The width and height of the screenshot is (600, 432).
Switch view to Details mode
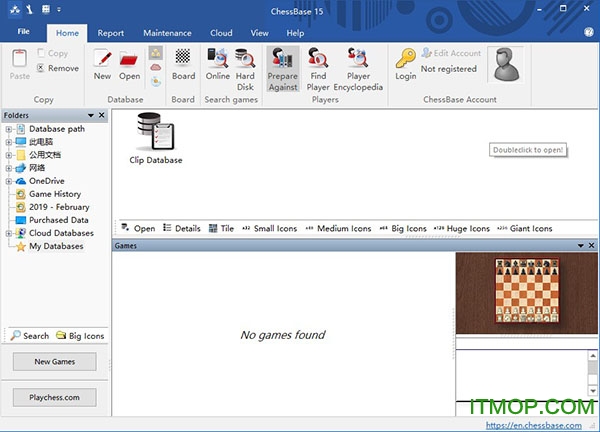(x=181, y=228)
